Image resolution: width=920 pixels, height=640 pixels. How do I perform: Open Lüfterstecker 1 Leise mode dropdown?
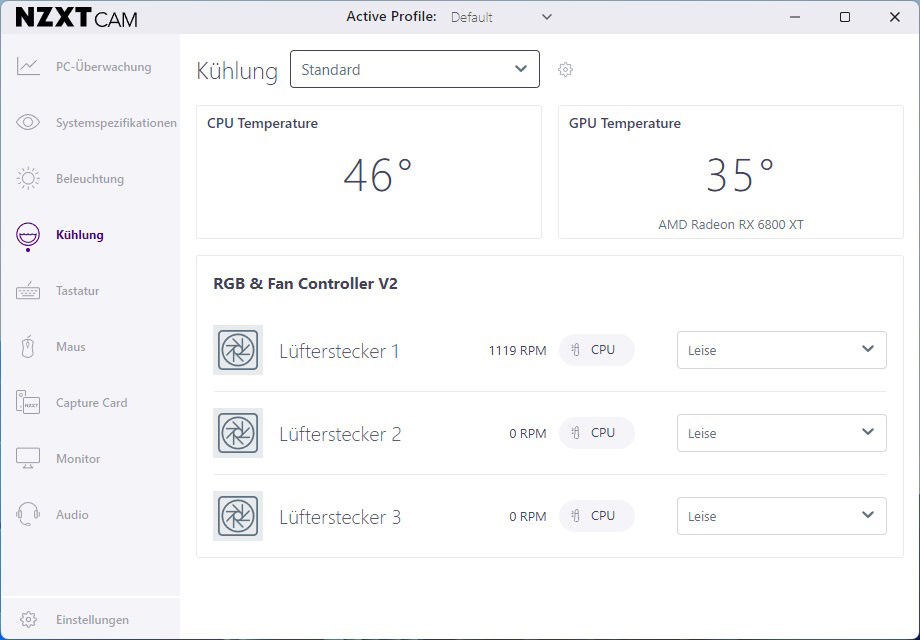[x=782, y=350]
